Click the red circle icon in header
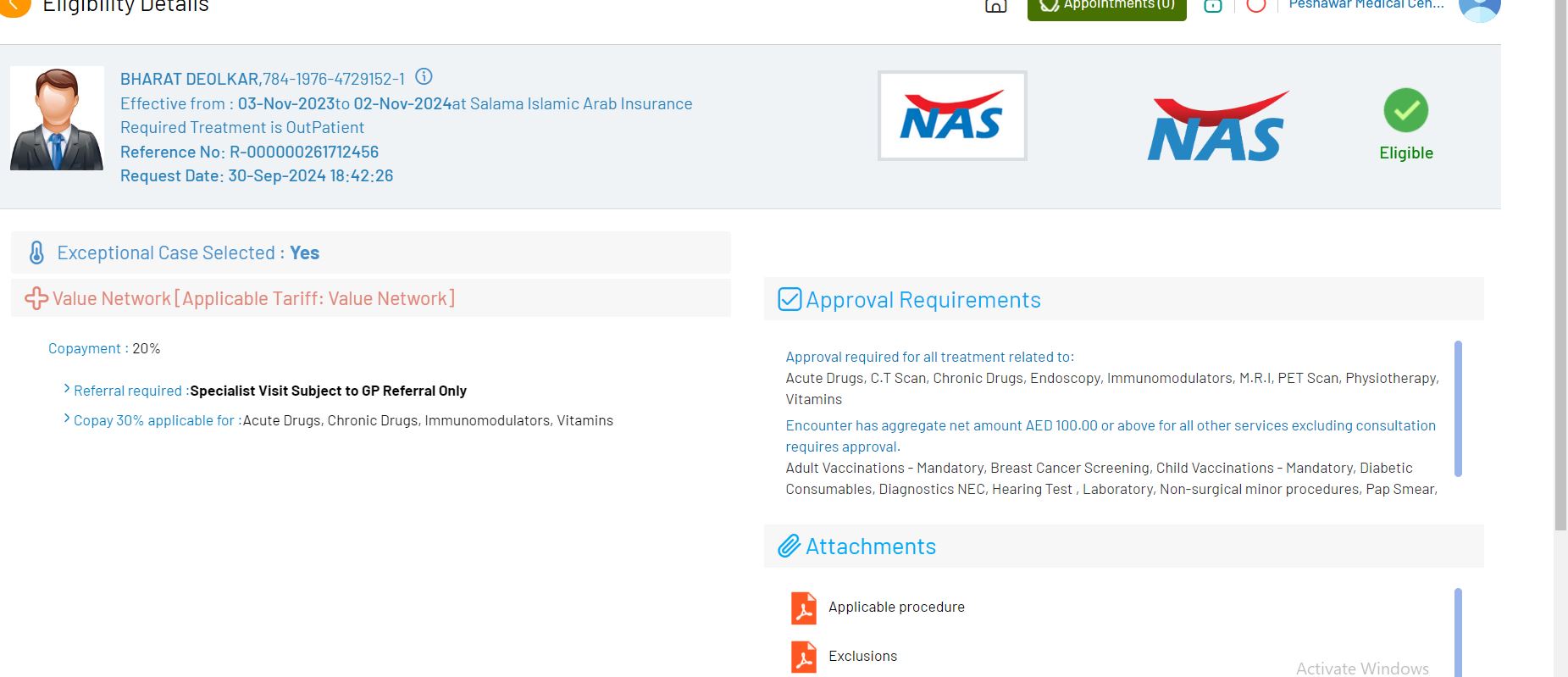The image size is (1568, 677). (x=1256, y=6)
